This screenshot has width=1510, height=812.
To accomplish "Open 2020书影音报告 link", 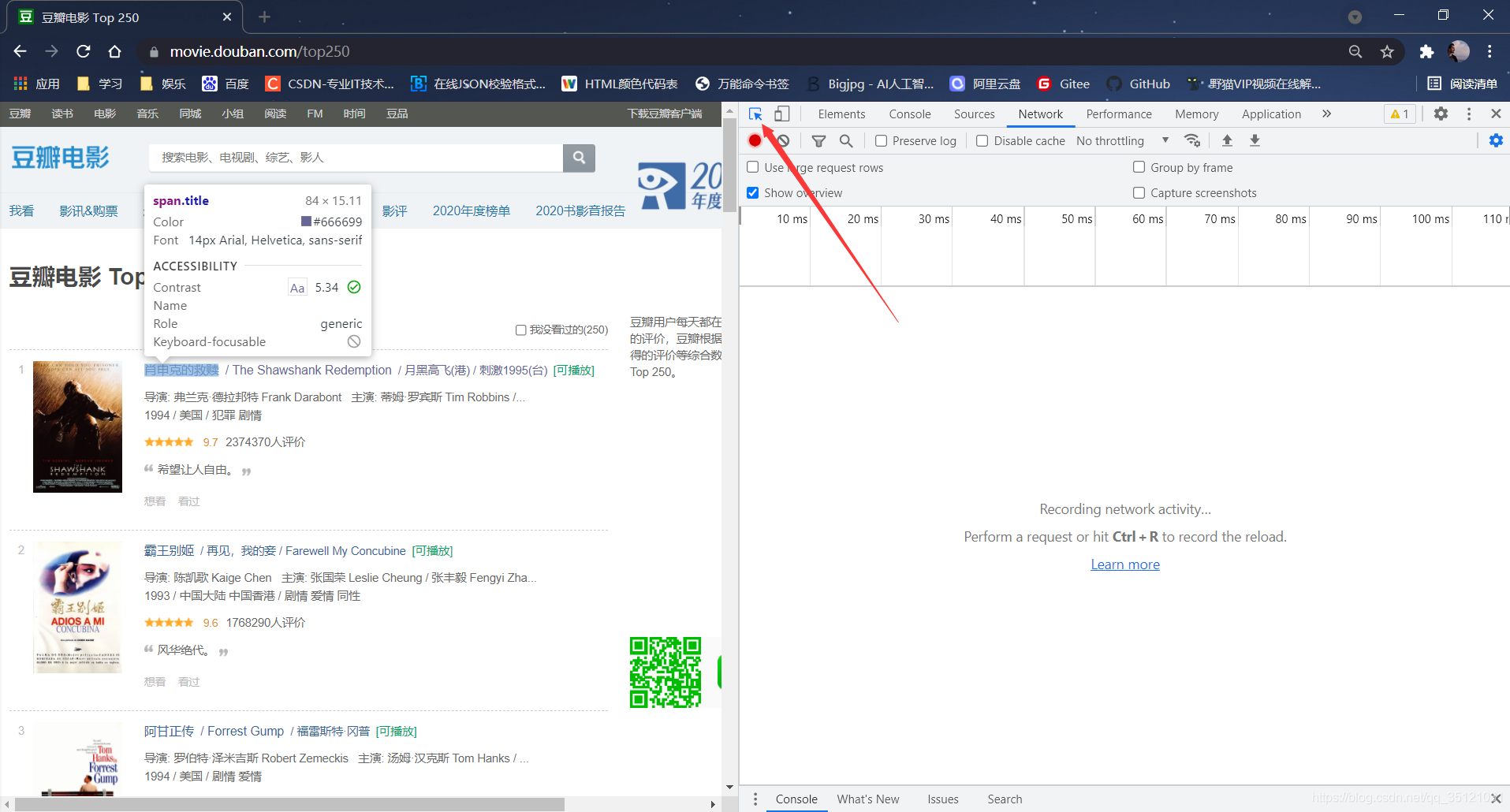I will (580, 211).
